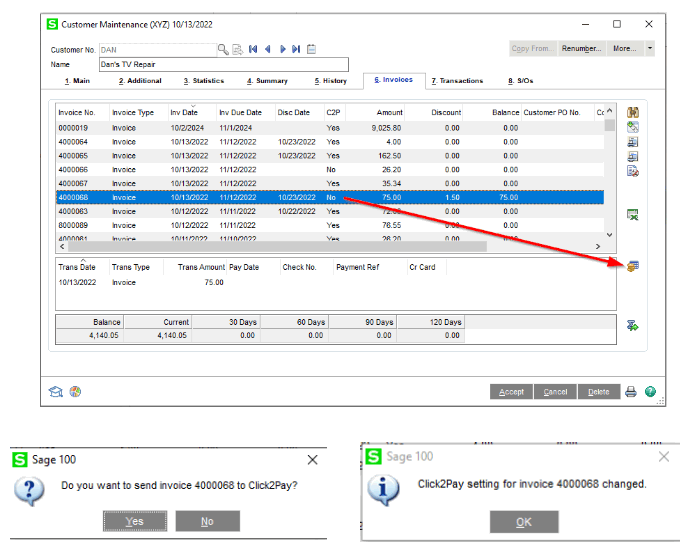Switch to the History tab
Viewport: 687px width, 550px height.
331,81
